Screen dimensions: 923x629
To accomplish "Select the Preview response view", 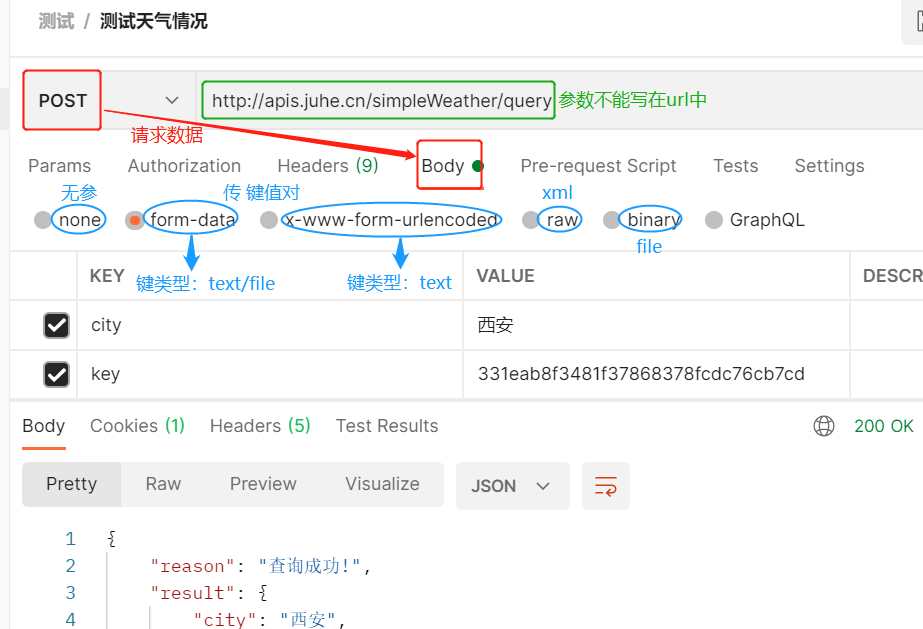I will 262,483.
